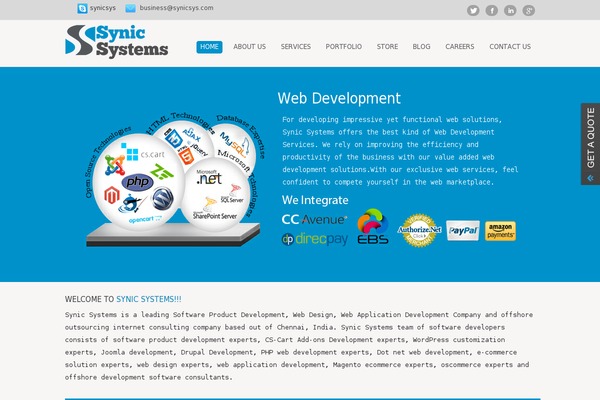Click the EBS payment logo

click(373, 226)
